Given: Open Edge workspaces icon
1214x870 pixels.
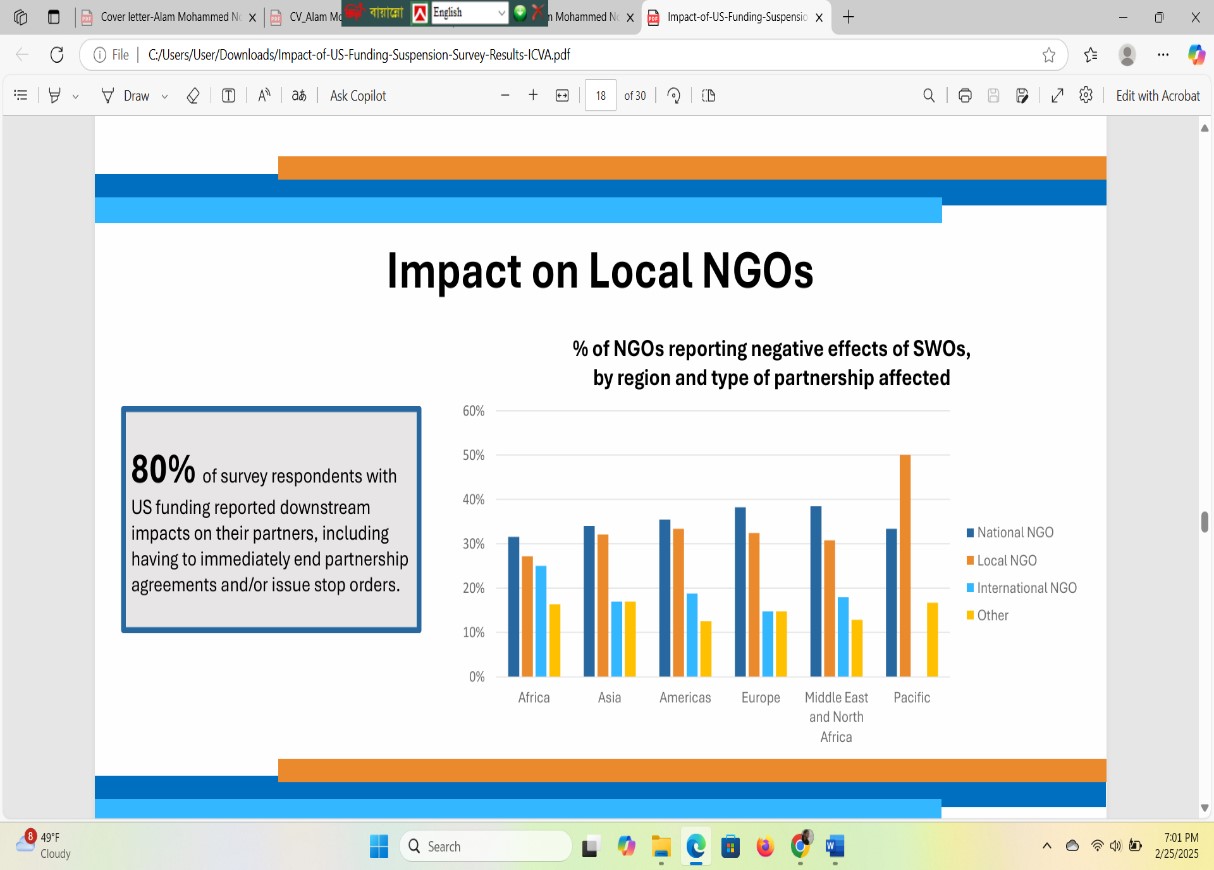Looking at the screenshot, I should (21, 17).
